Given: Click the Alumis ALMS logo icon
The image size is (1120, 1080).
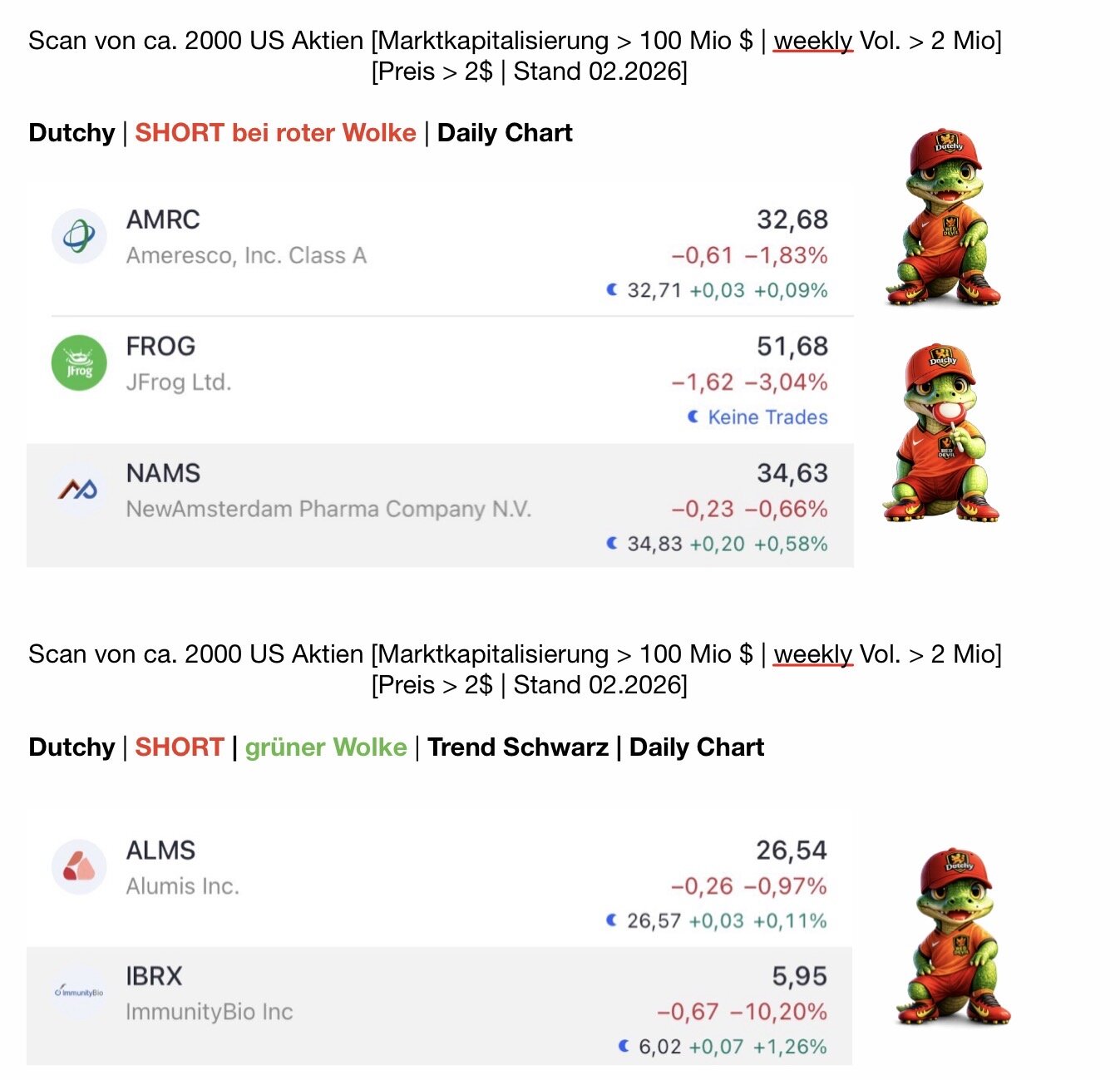Looking at the screenshot, I should pos(79,866).
